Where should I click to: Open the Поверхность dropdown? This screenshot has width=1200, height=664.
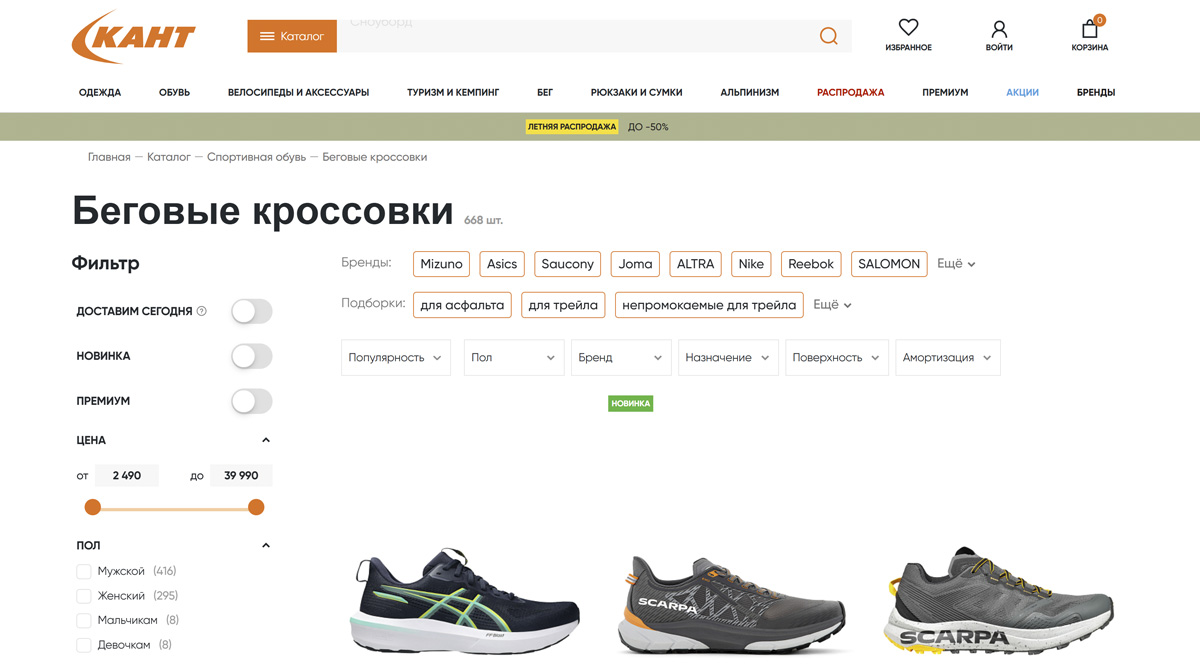[837, 357]
